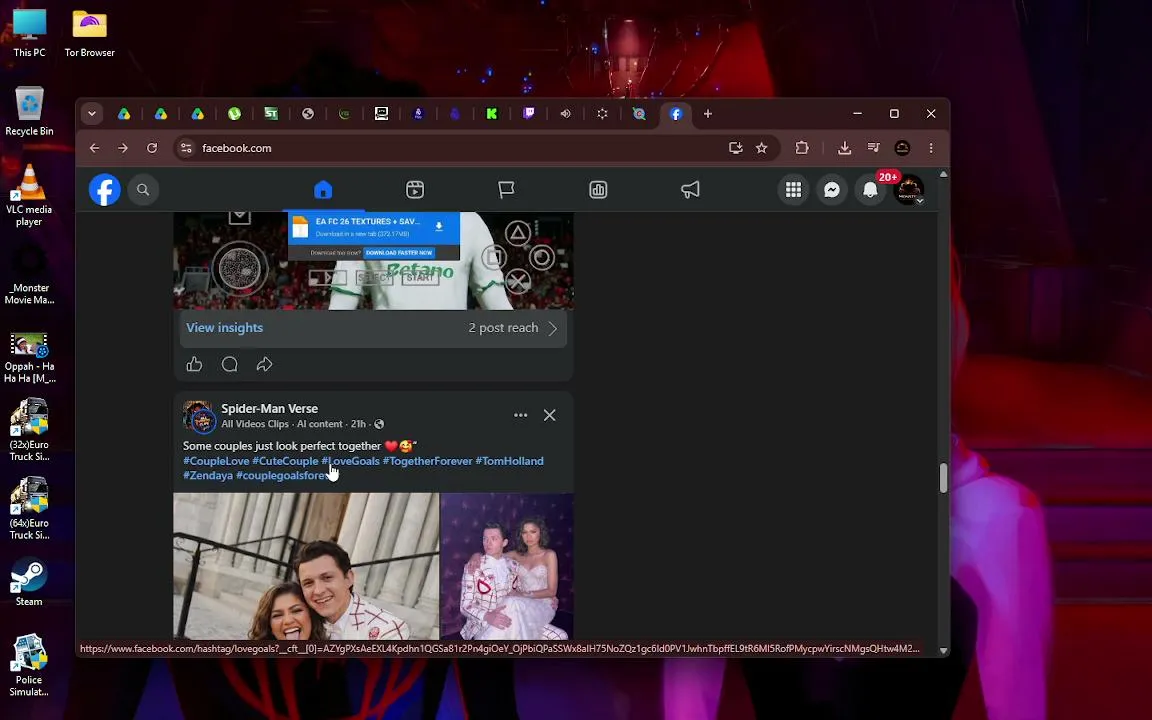
Task: Open the media controls icon
Action: pyautogui.click(x=874, y=148)
